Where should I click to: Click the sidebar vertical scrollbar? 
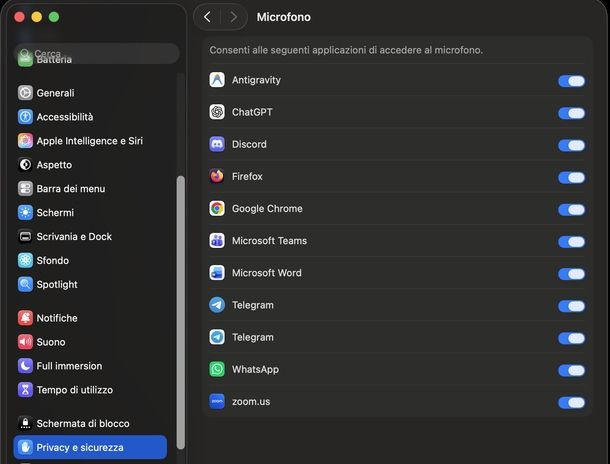click(x=181, y=313)
